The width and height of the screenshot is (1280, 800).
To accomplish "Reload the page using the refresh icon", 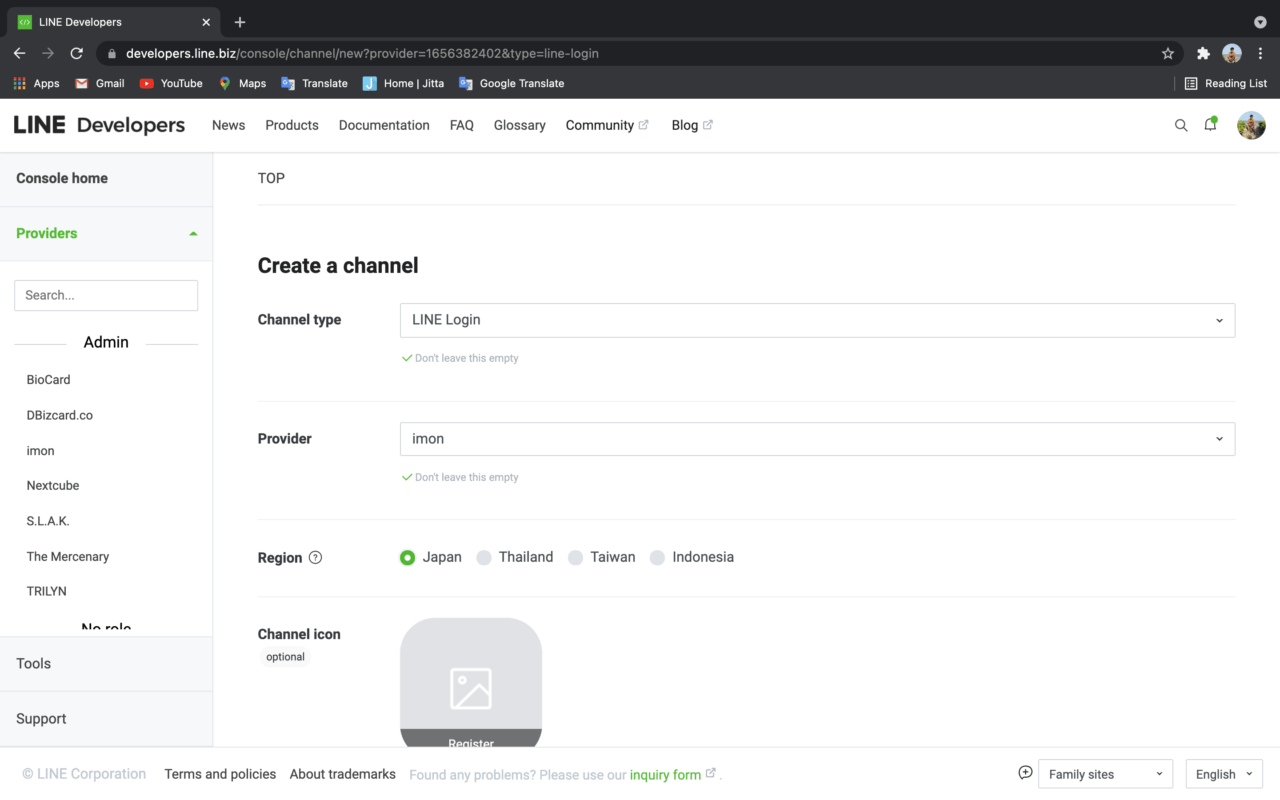I will tap(76, 53).
